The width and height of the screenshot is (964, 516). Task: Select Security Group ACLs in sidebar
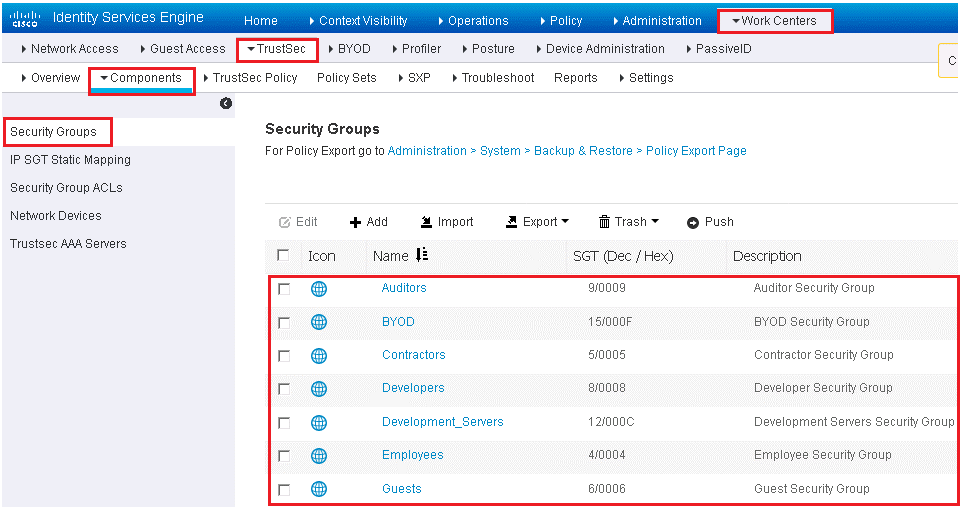66,188
